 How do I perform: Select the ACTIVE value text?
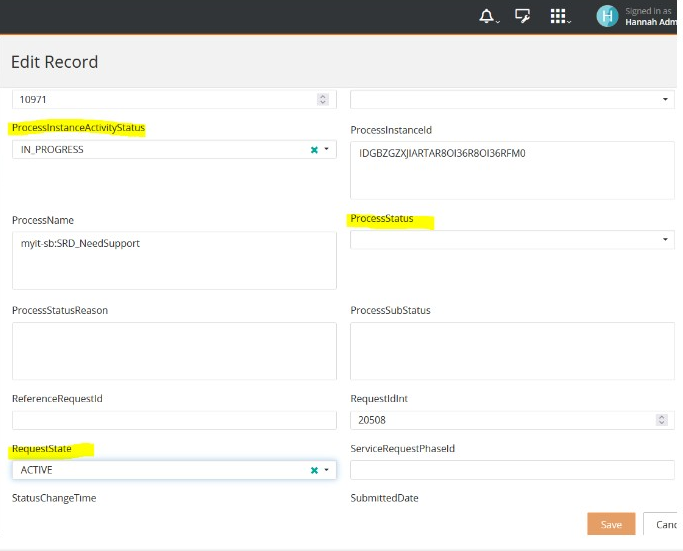click(x=37, y=470)
